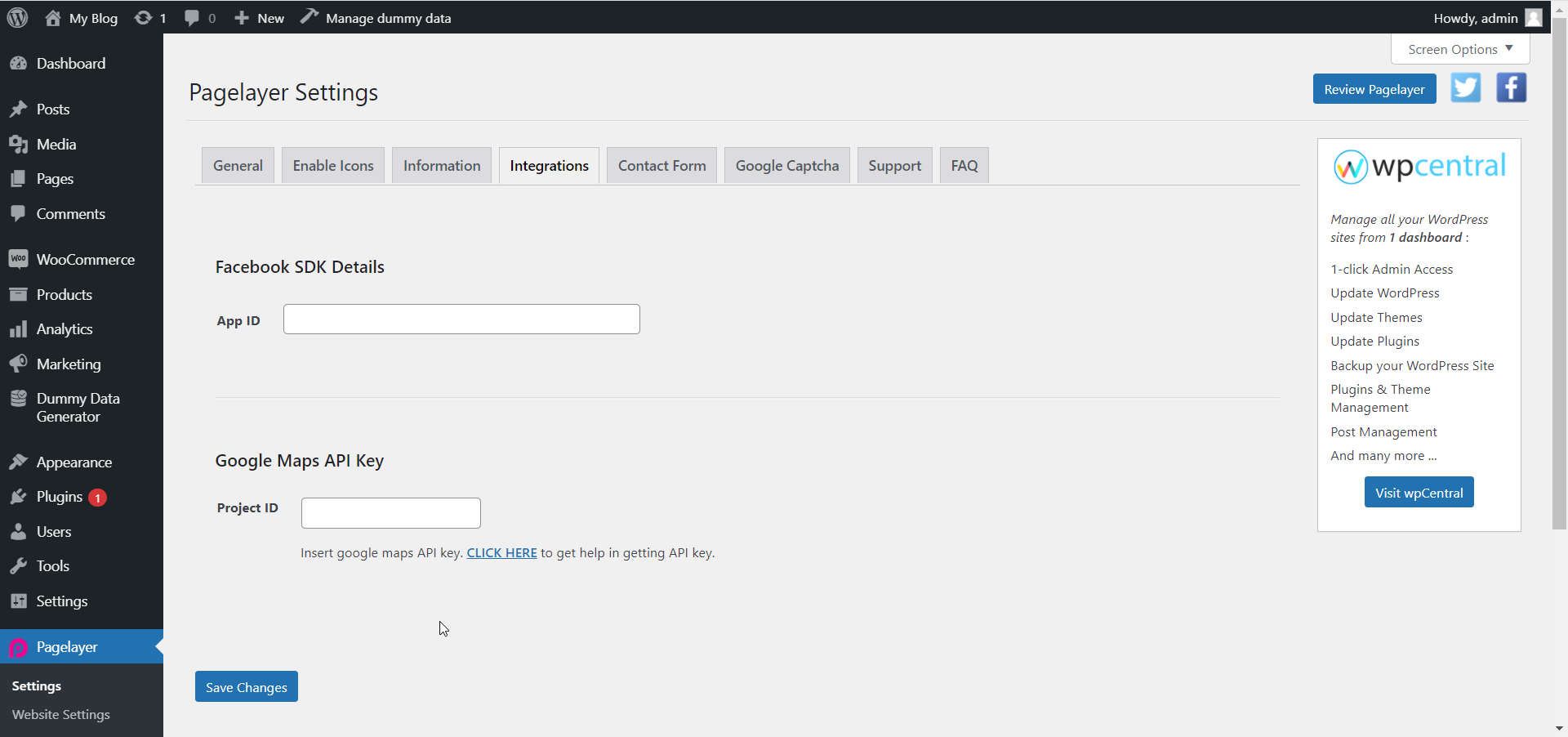Viewport: 1568px width, 737px height.
Task: Follow the CLICK HERE API key link
Action: [501, 553]
